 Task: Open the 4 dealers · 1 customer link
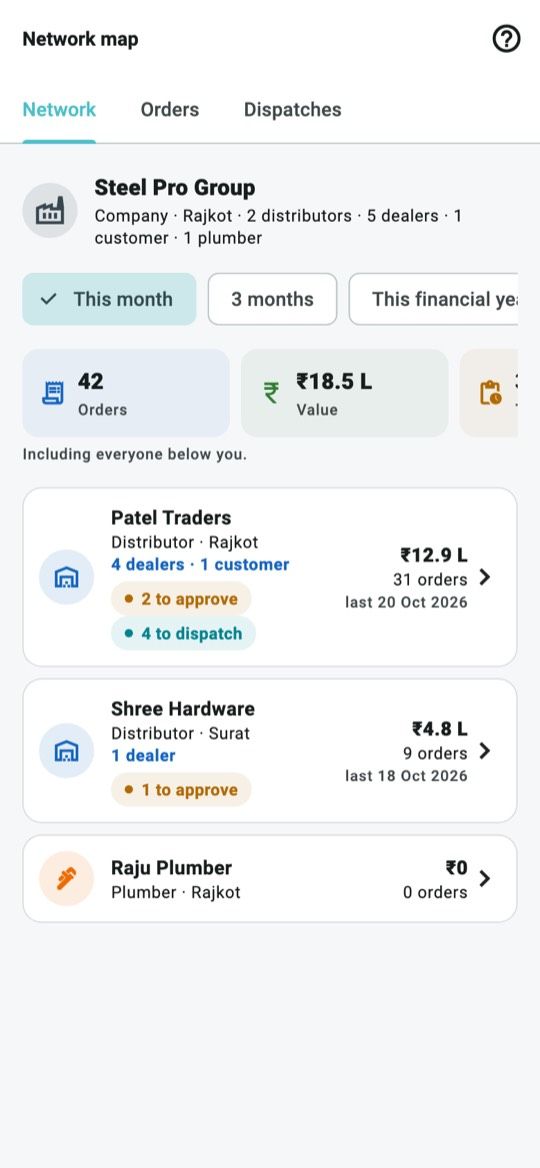(x=200, y=565)
